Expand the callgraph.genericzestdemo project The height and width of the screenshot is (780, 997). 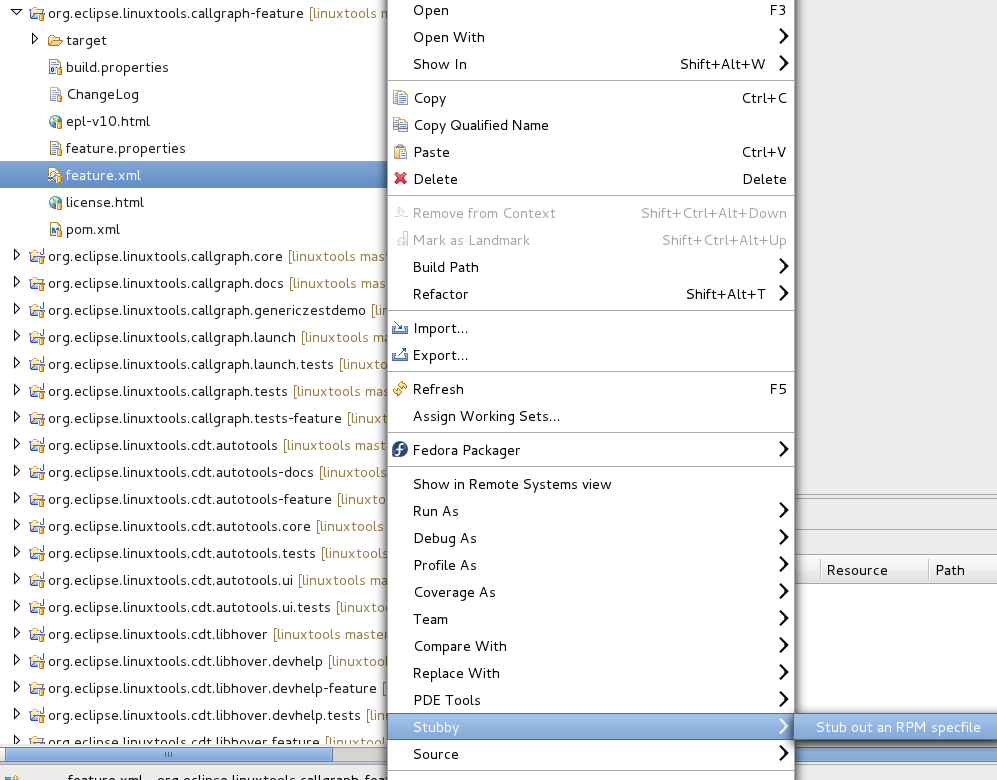[17, 309]
